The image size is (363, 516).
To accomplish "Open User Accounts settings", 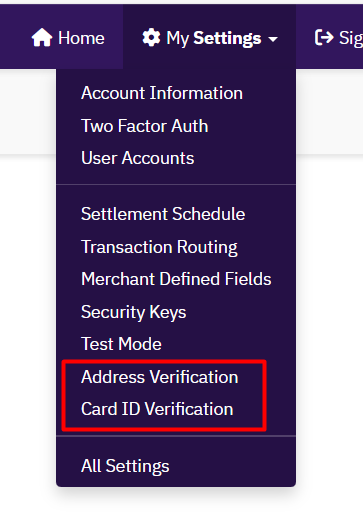I will 138,158.
